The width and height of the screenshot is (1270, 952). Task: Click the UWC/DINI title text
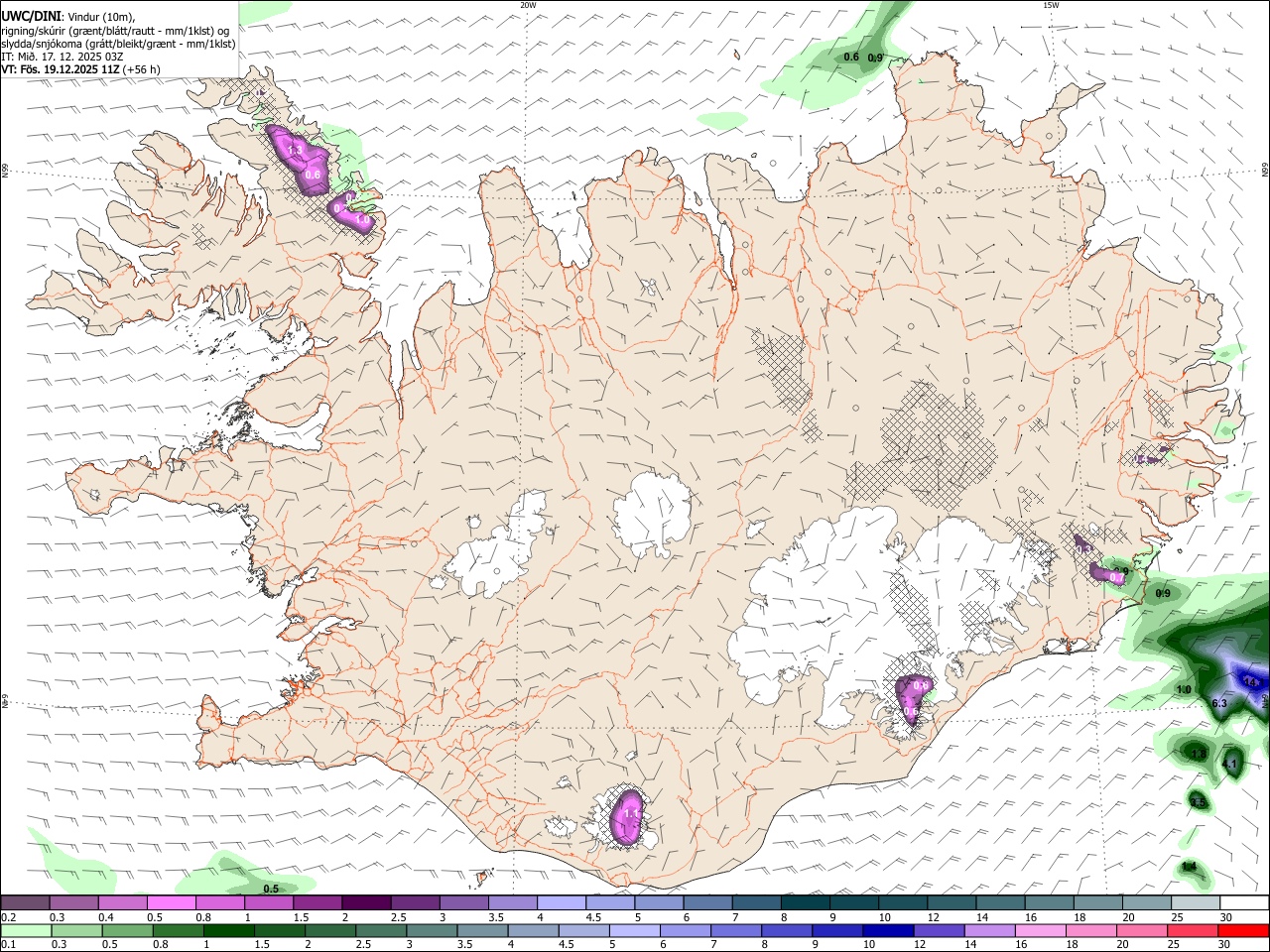tap(30, 16)
